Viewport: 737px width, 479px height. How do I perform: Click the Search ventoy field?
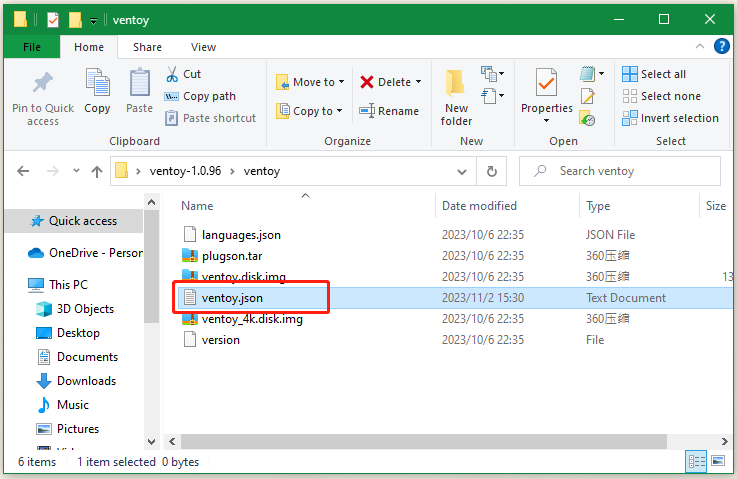coord(620,171)
